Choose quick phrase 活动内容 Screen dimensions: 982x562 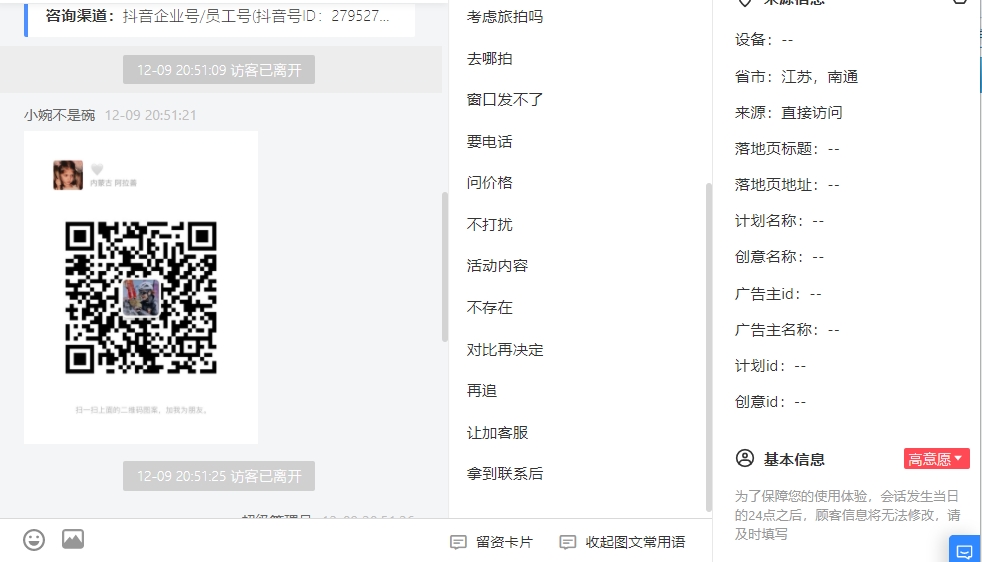click(x=497, y=266)
